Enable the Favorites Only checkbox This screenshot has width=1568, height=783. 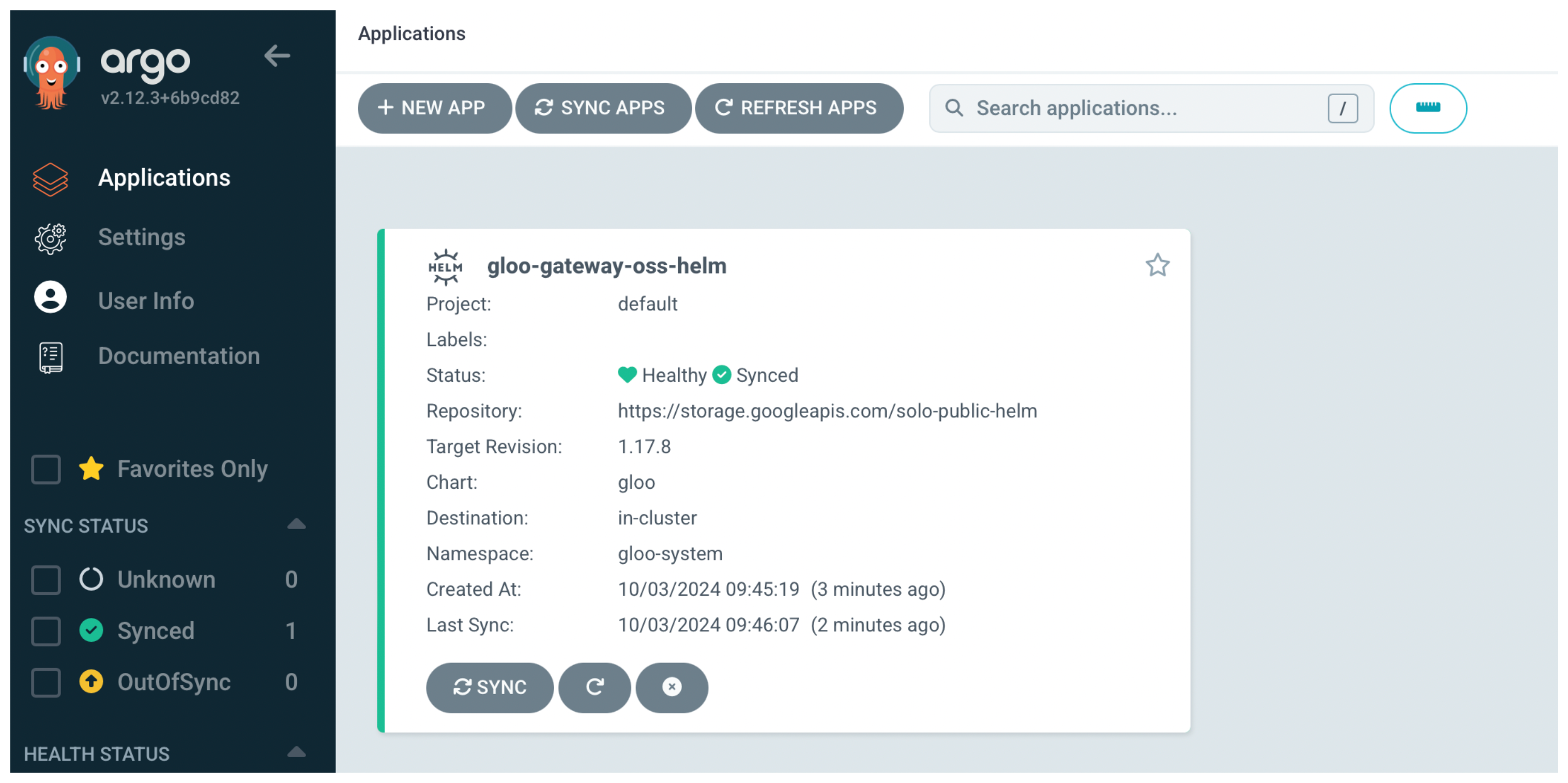pos(45,469)
